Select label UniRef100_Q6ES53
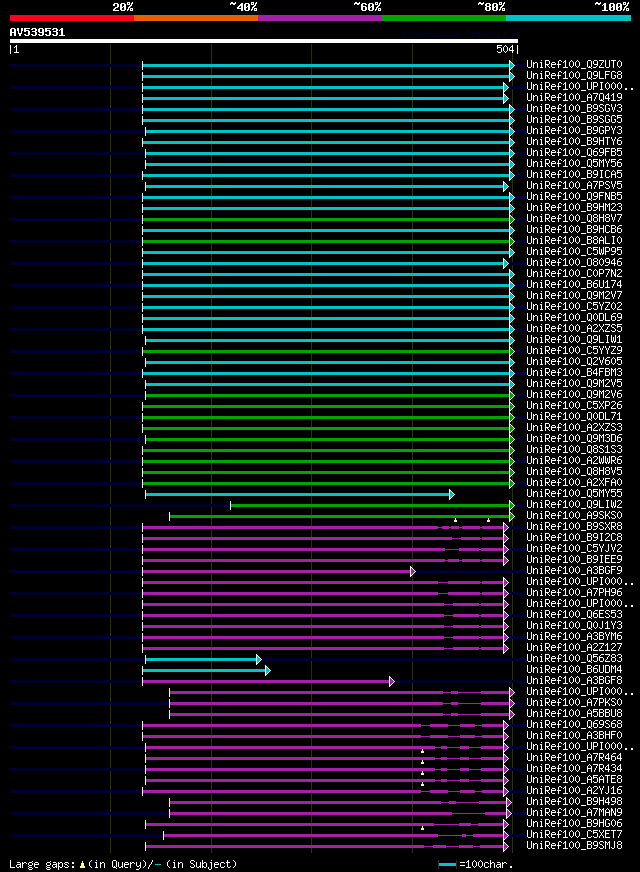This screenshot has width=640, height=872. coord(574,615)
